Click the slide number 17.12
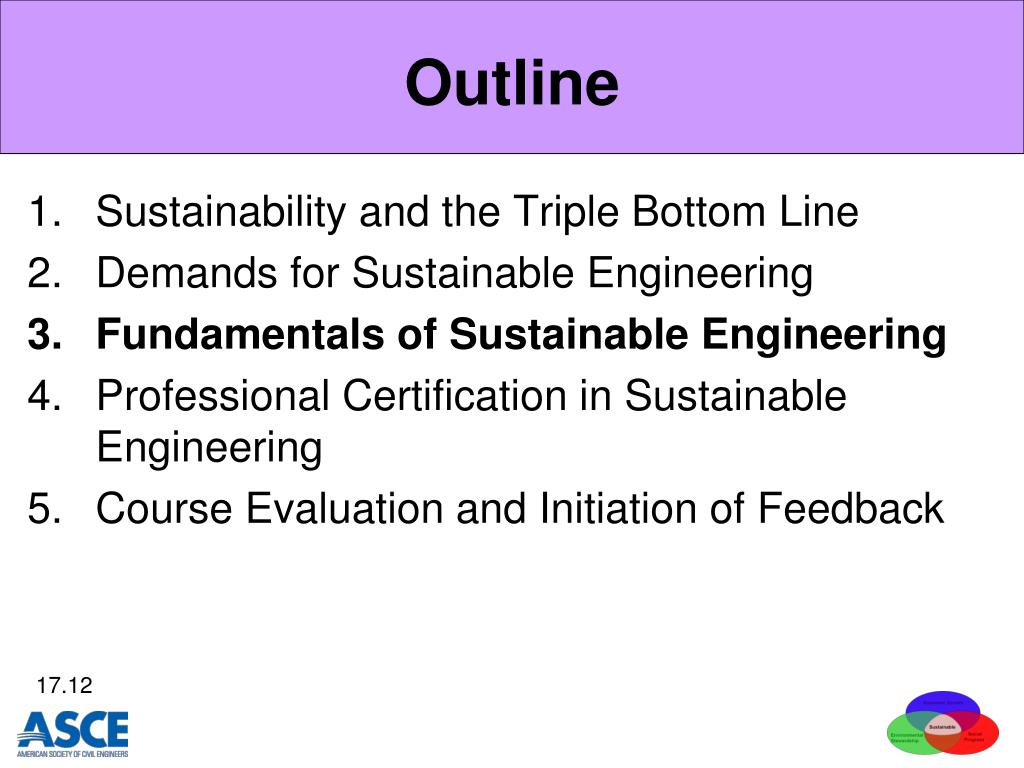This screenshot has height=768, width=1024. (x=64, y=686)
